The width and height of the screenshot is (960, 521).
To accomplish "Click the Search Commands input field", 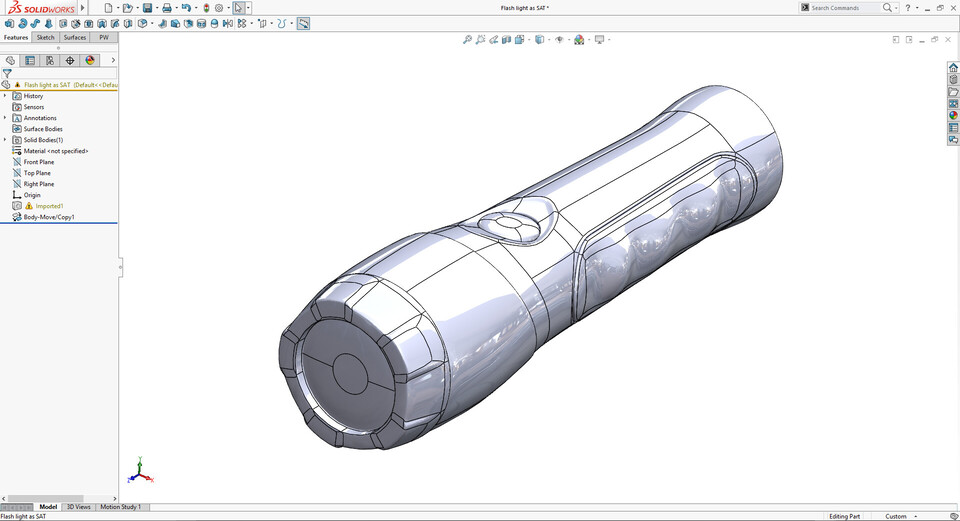I will [x=843, y=8].
